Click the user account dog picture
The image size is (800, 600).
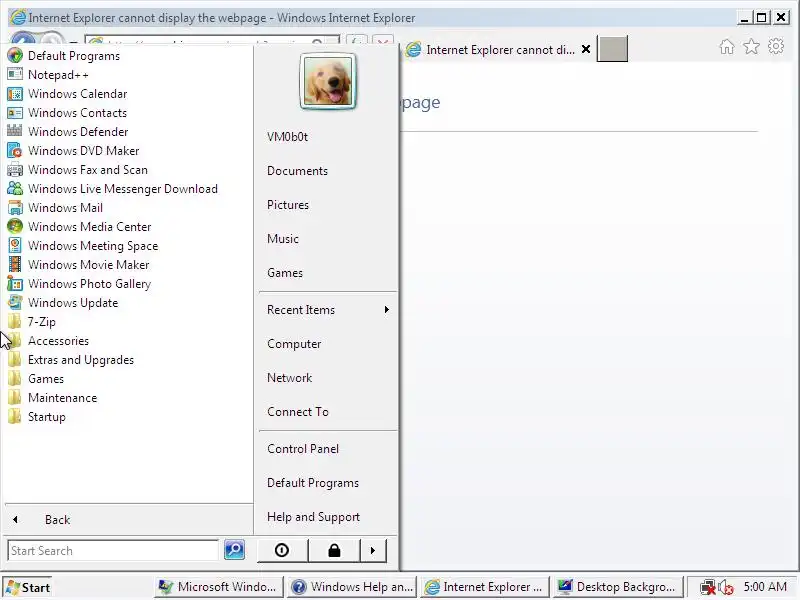[328, 81]
